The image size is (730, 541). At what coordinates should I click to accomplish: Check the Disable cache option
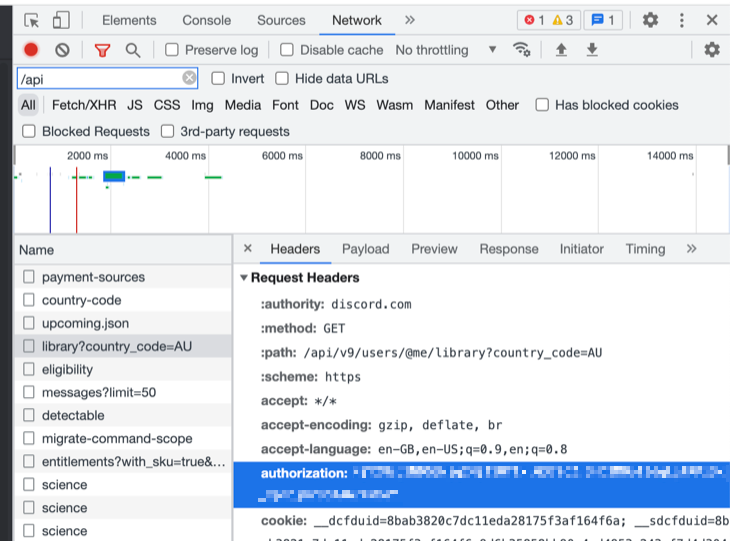(287, 50)
